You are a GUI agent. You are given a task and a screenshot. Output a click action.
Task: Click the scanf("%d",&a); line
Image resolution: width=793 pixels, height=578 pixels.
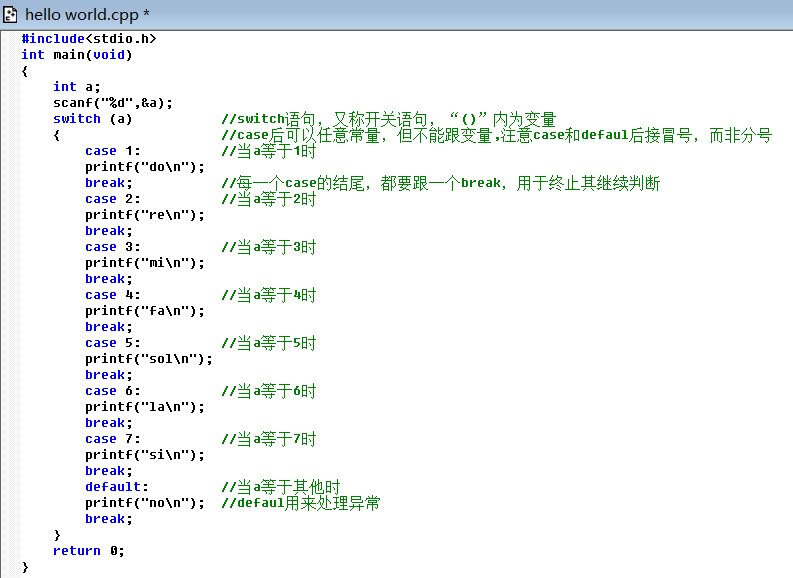(x=113, y=103)
